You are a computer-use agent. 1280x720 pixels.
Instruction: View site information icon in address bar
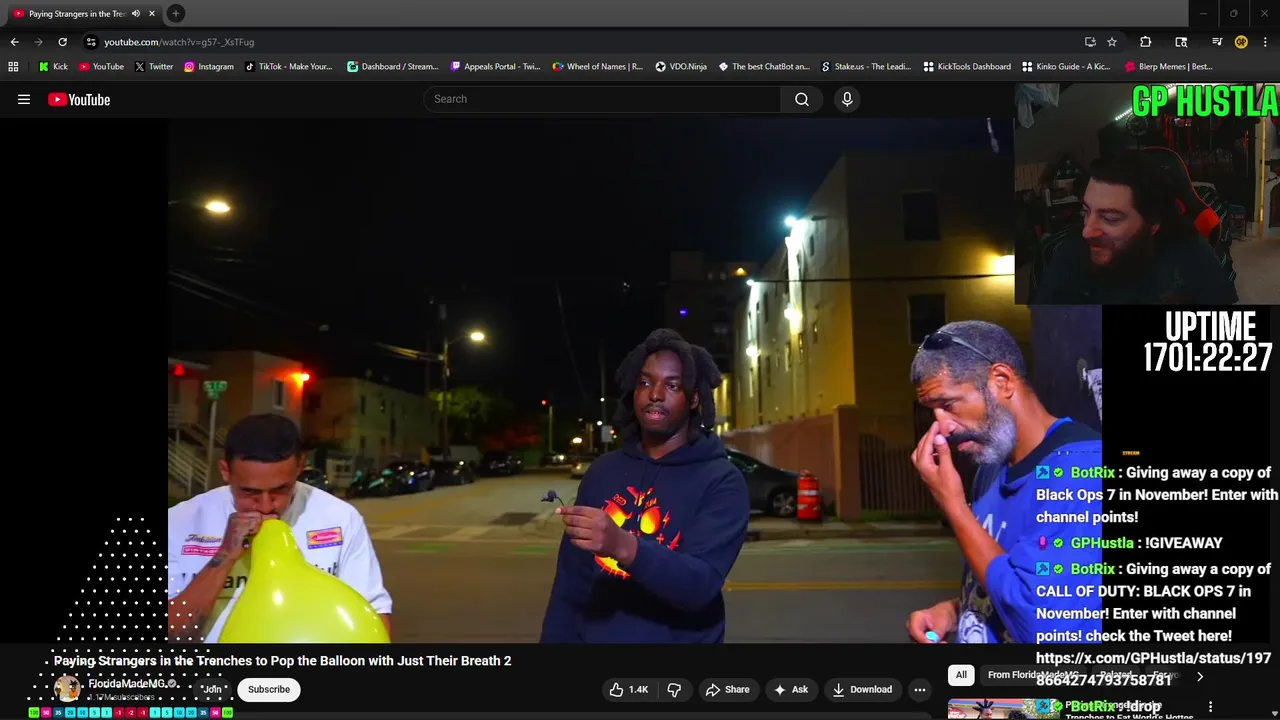(91, 42)
